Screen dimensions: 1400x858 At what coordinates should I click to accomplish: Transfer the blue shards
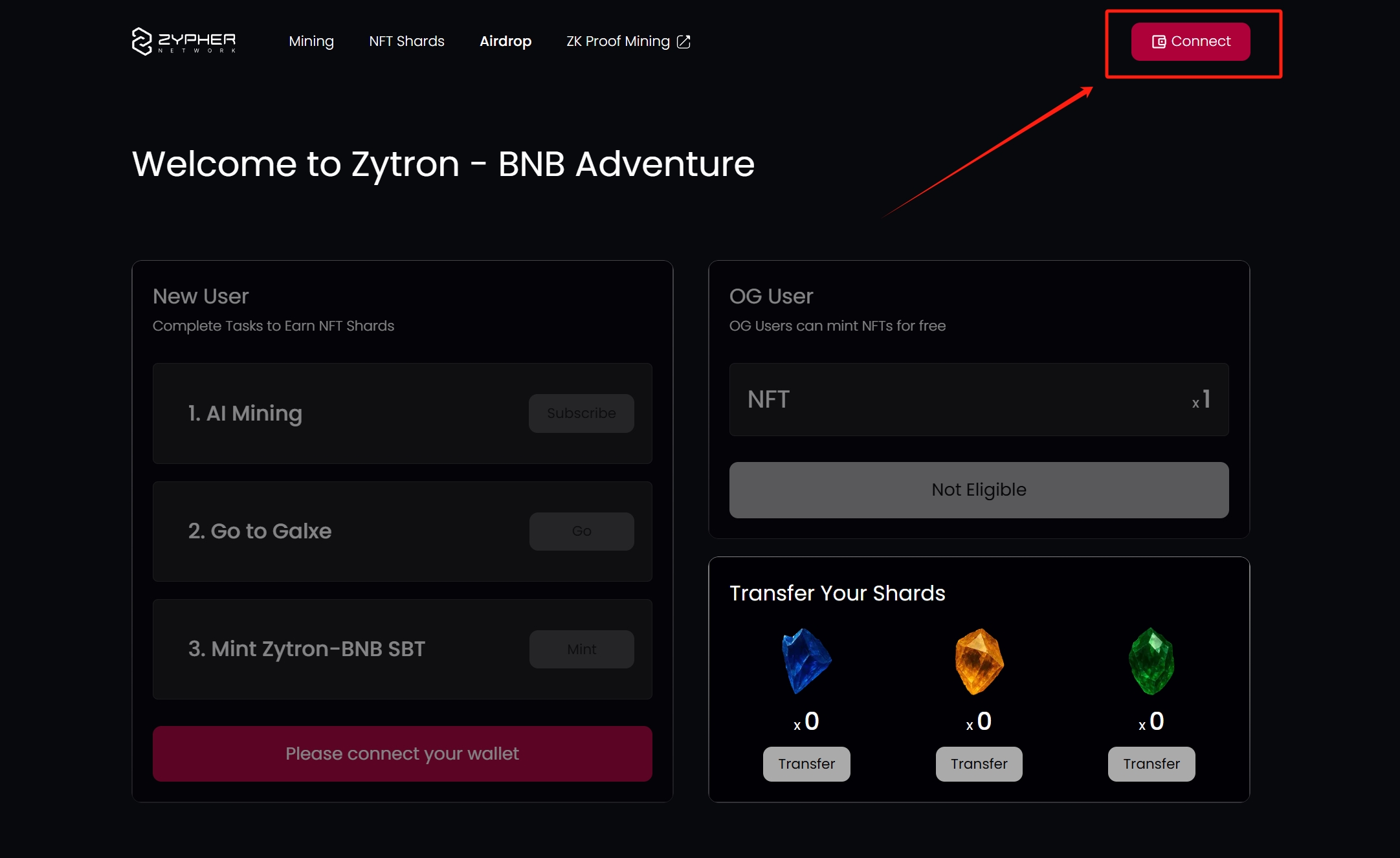pyautogui.click(x=806, y=764)
